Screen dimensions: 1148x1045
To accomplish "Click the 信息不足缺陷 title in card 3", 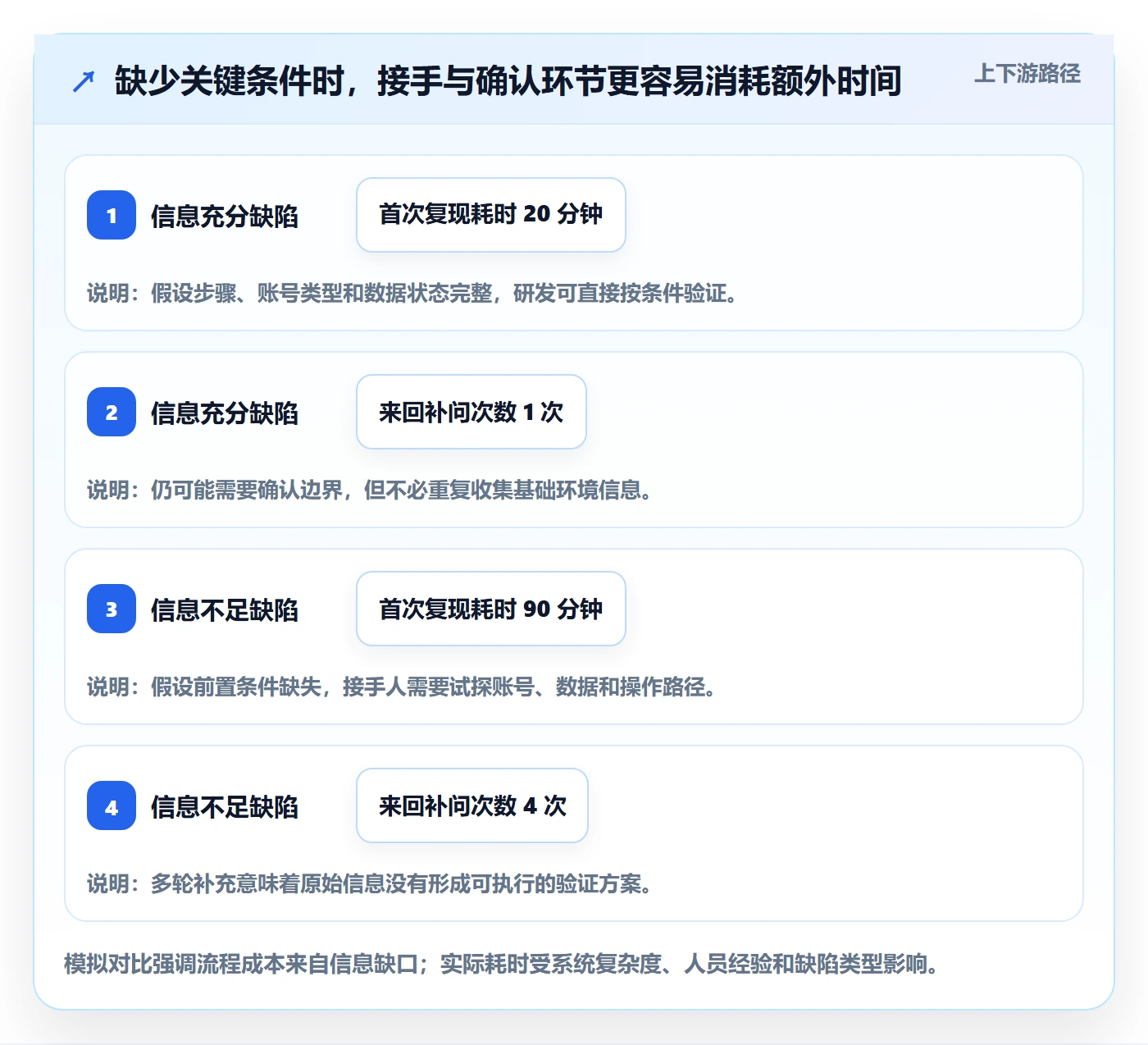I will coord(224,610).
